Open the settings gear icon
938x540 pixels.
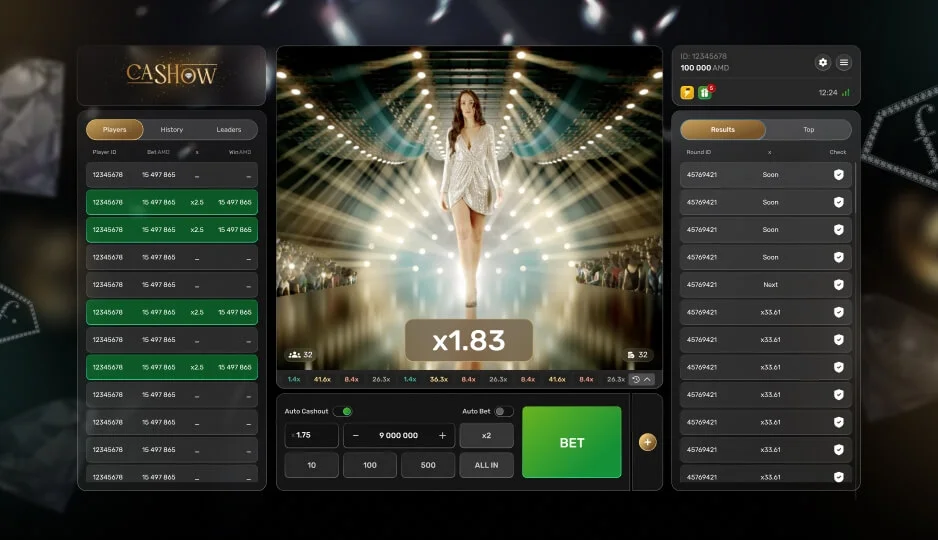click(823, 62)
